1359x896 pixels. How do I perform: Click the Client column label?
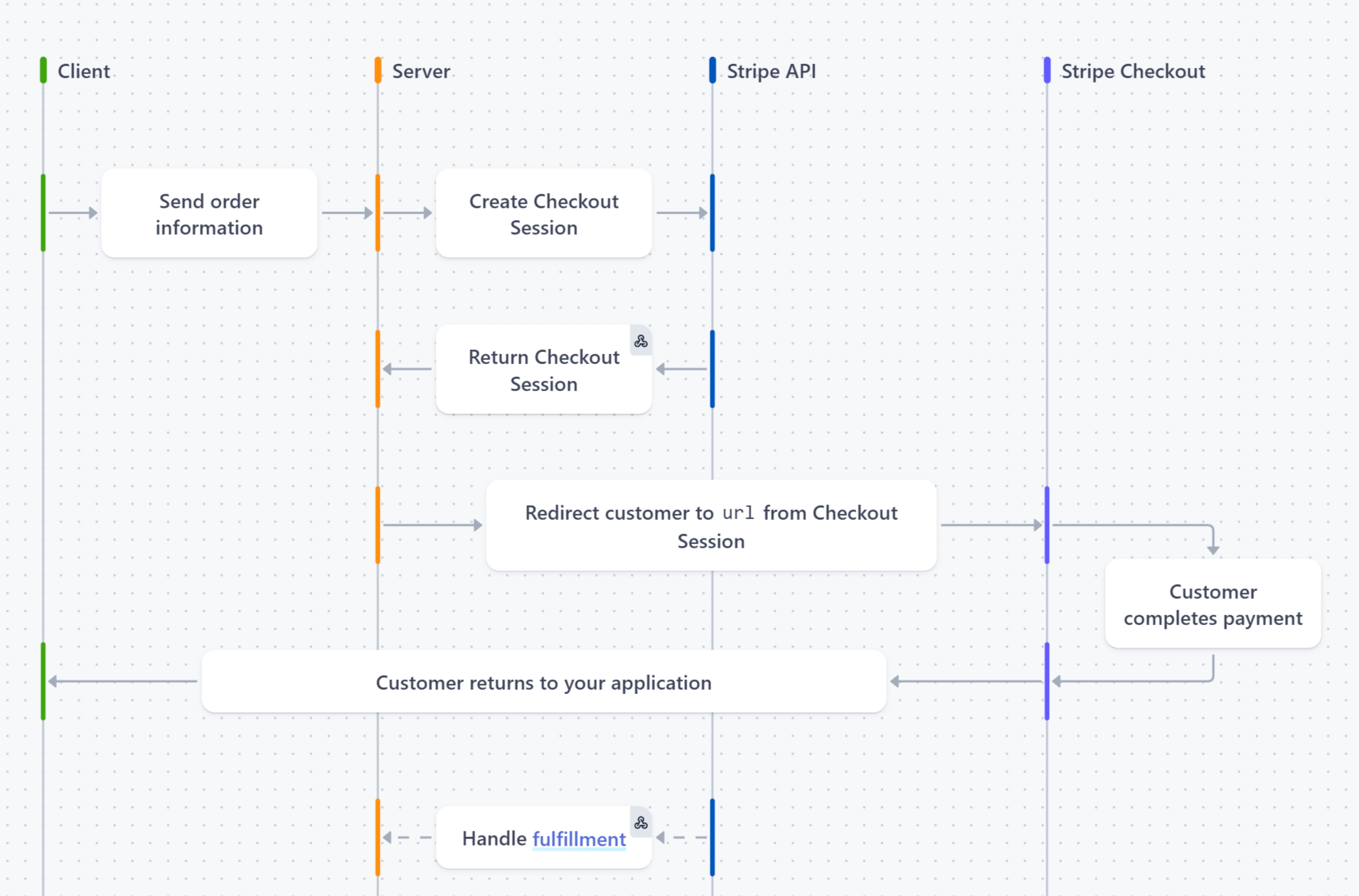pyautogui.click(x=83, y=70)
